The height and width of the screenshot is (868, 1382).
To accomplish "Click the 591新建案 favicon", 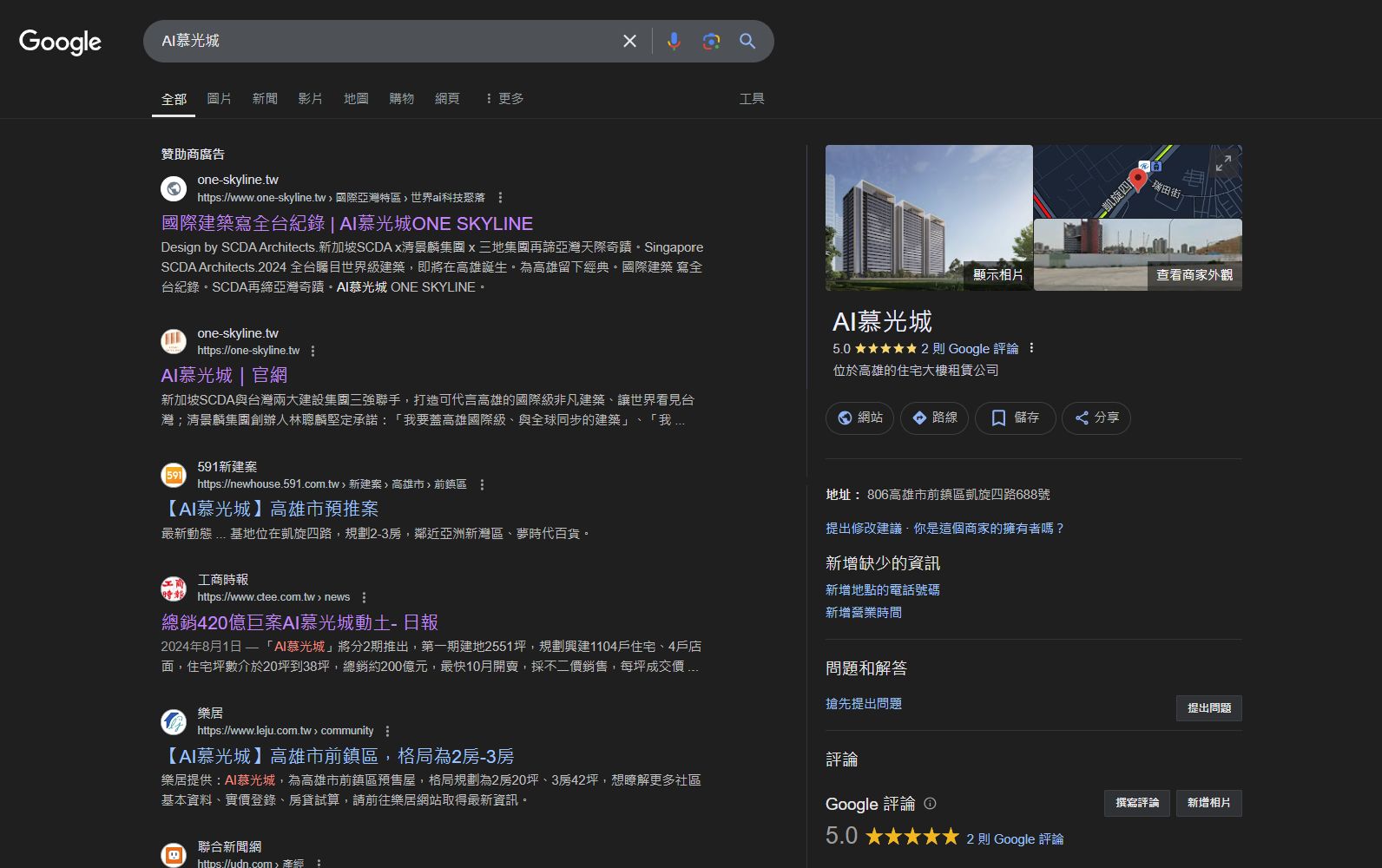I will coord(174,475).
